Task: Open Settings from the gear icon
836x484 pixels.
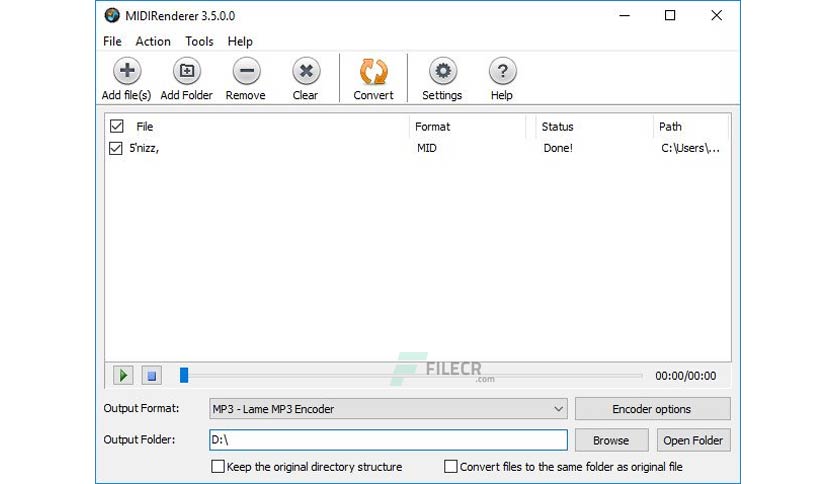Action: click(x=443, y=71)
